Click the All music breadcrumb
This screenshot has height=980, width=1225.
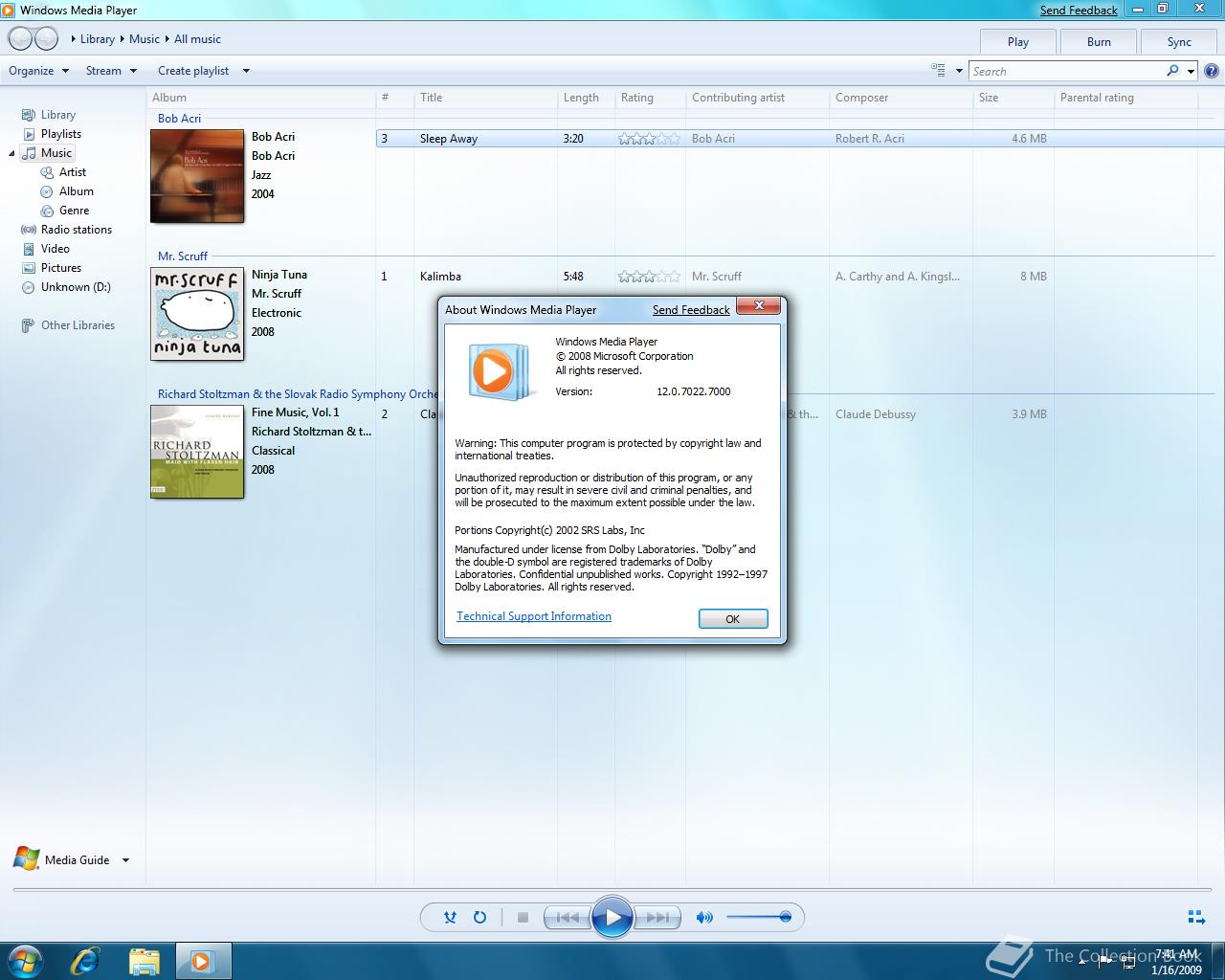(x=197, y=39)
